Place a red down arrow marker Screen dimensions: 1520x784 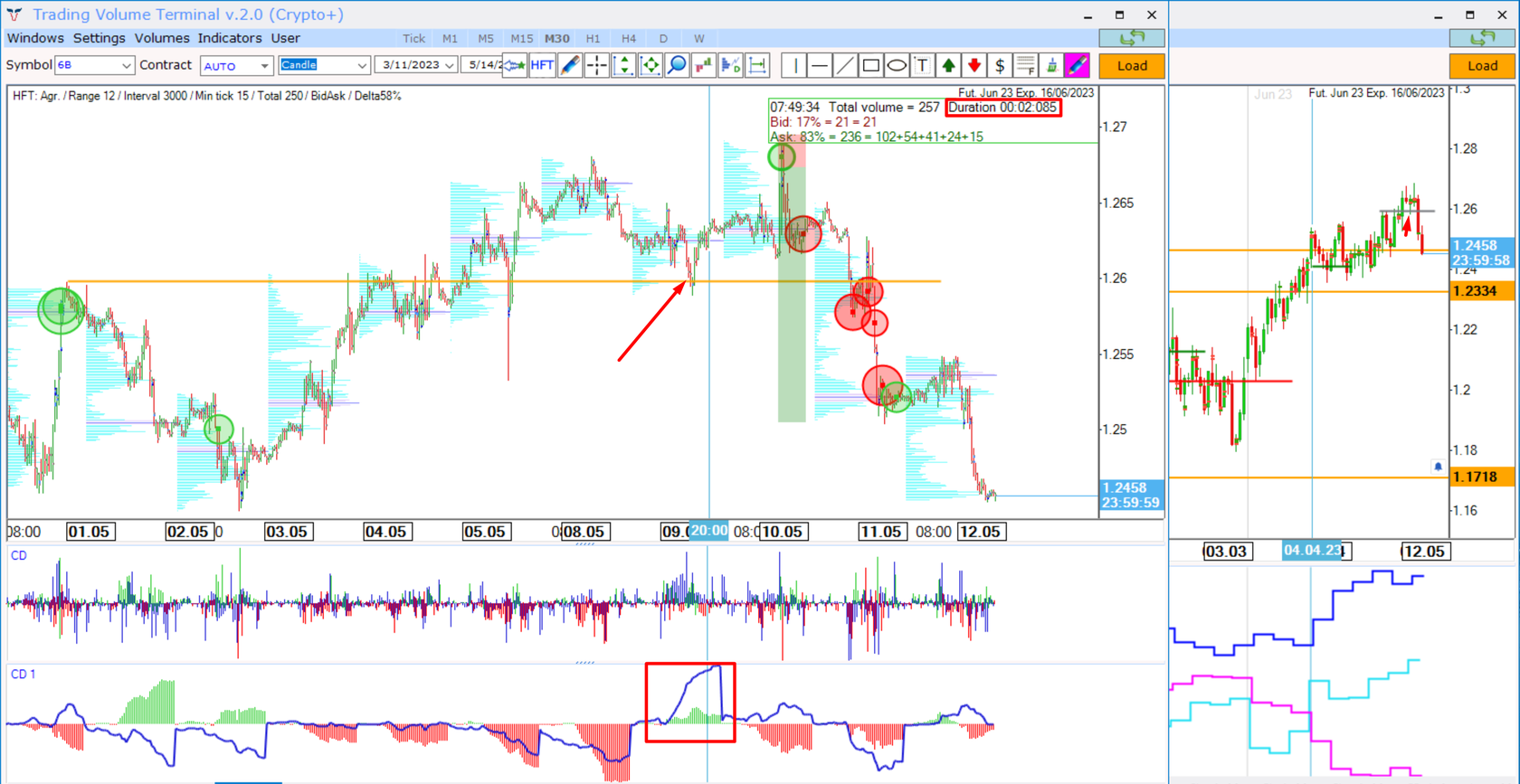974,65
